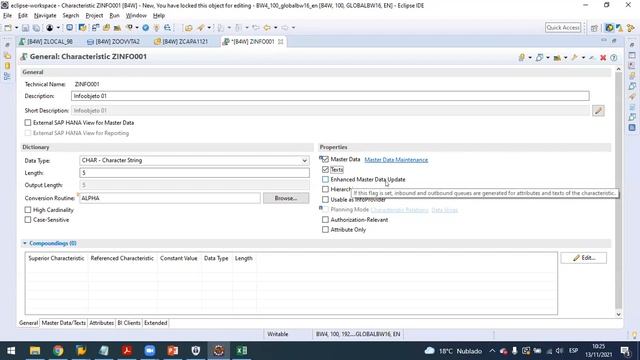
Task: Check the Attribute Only checkbox
Action: (x=325, y=230)
